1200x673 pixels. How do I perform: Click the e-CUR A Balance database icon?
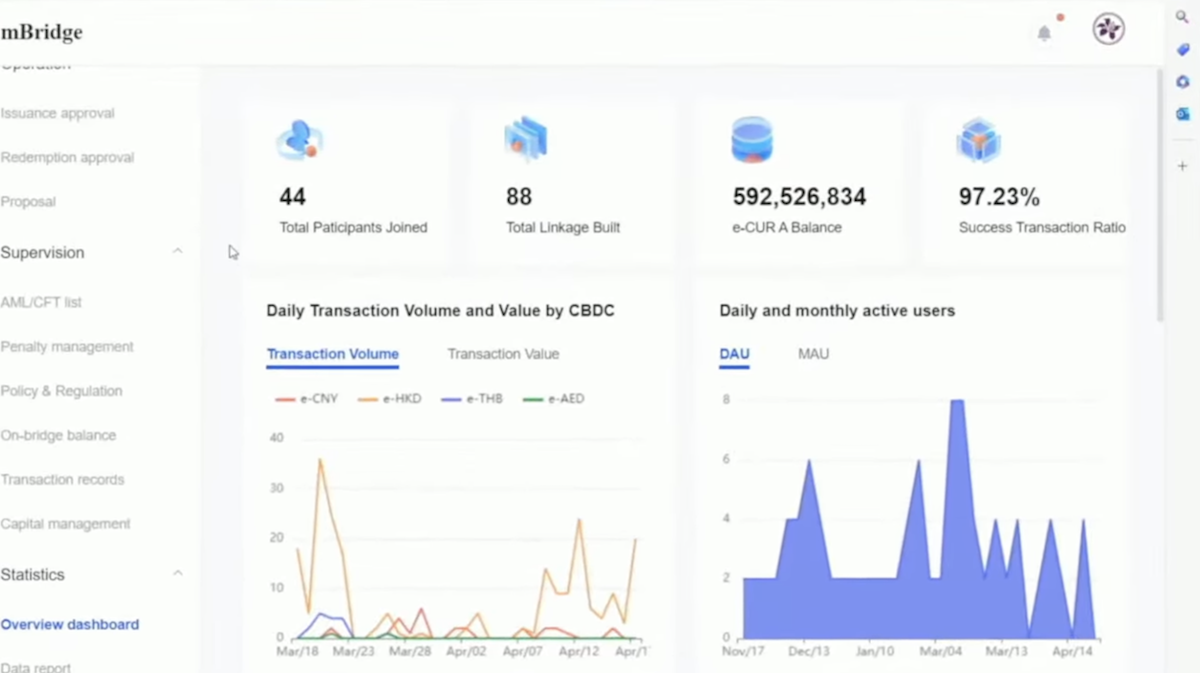pyautogui.click(x=752, y=140)
